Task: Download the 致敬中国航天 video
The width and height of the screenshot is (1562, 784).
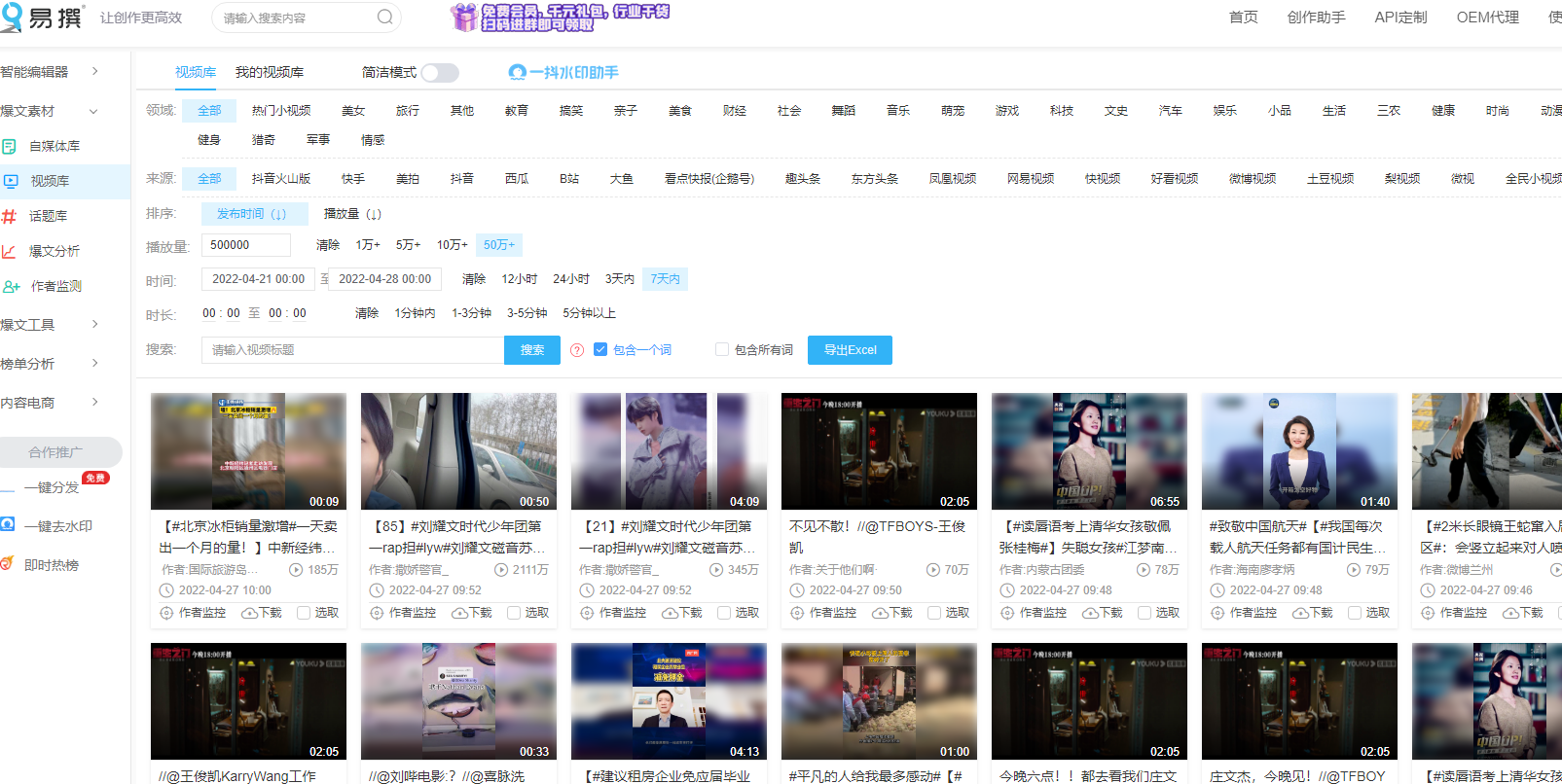Action: pos(1313,613)
